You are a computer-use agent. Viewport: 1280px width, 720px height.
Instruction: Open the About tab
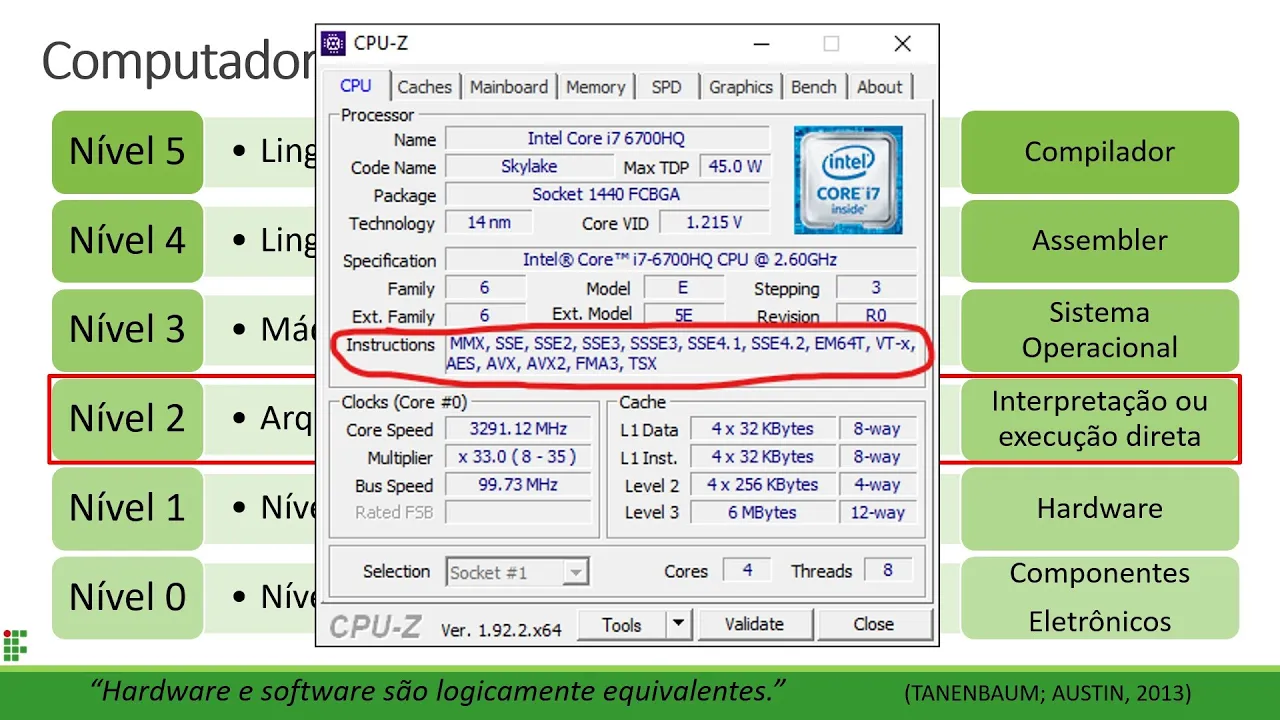[880, 87]
